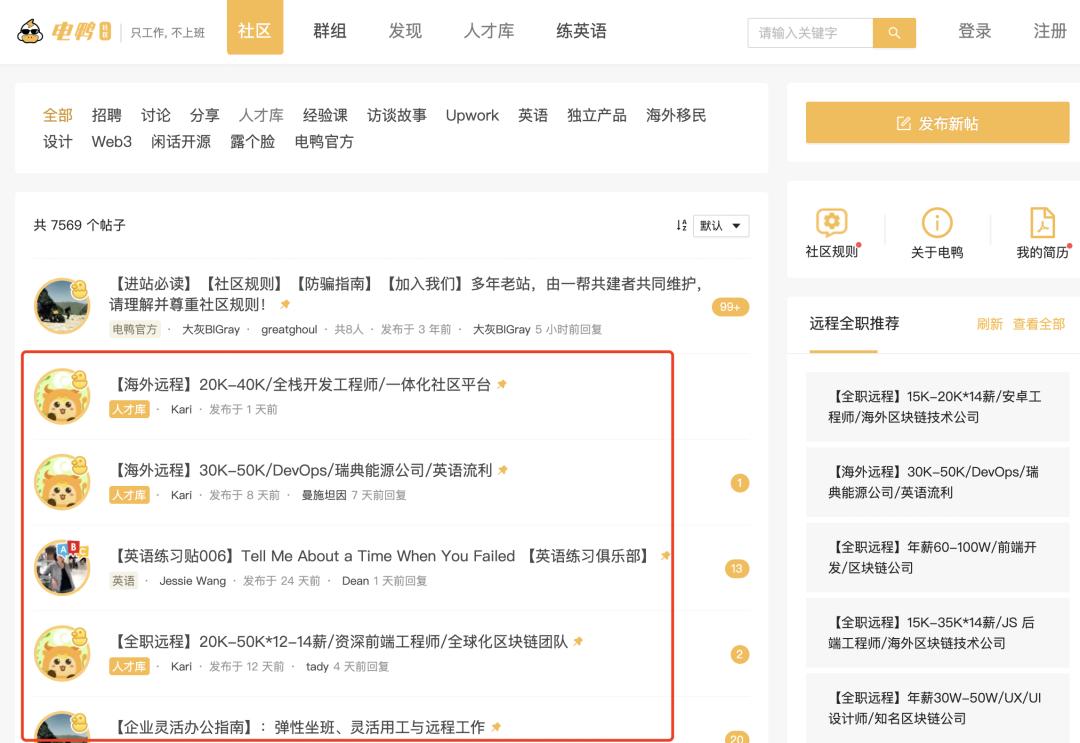Click the 99+ reply count badge

730,306
